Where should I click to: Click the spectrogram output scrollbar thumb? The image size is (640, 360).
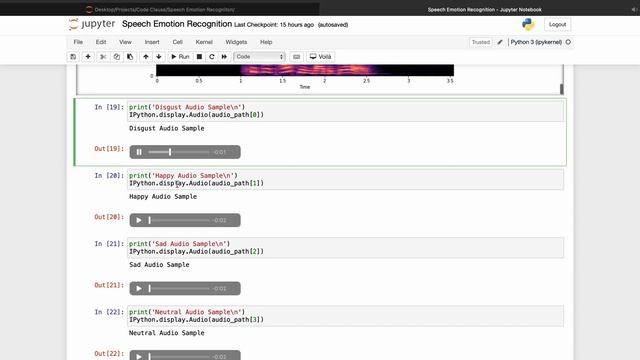pos(562,89)
